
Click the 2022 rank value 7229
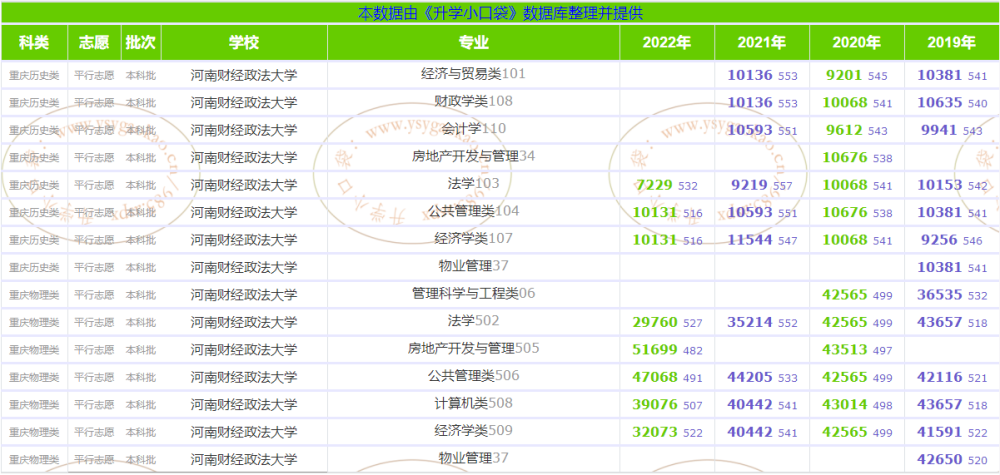tap(654, 185)
